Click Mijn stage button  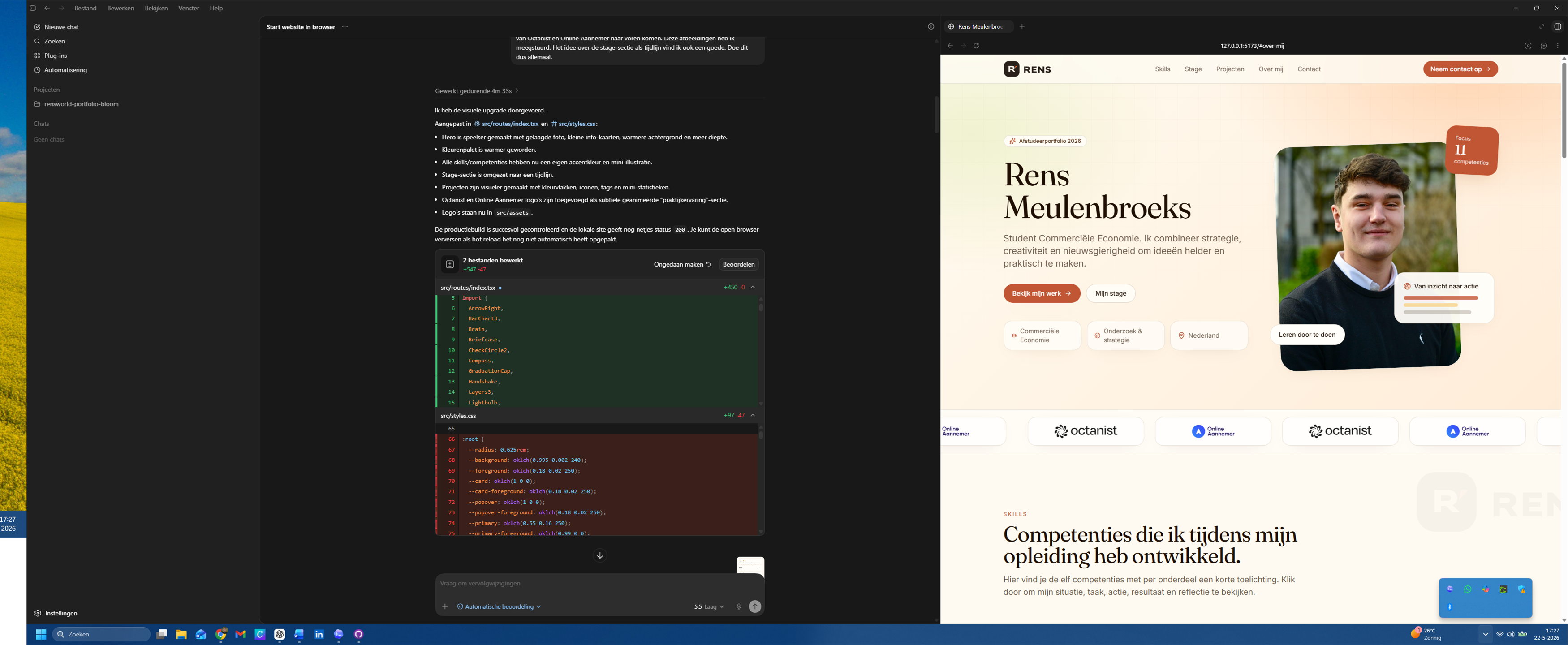pos(1110,293)
